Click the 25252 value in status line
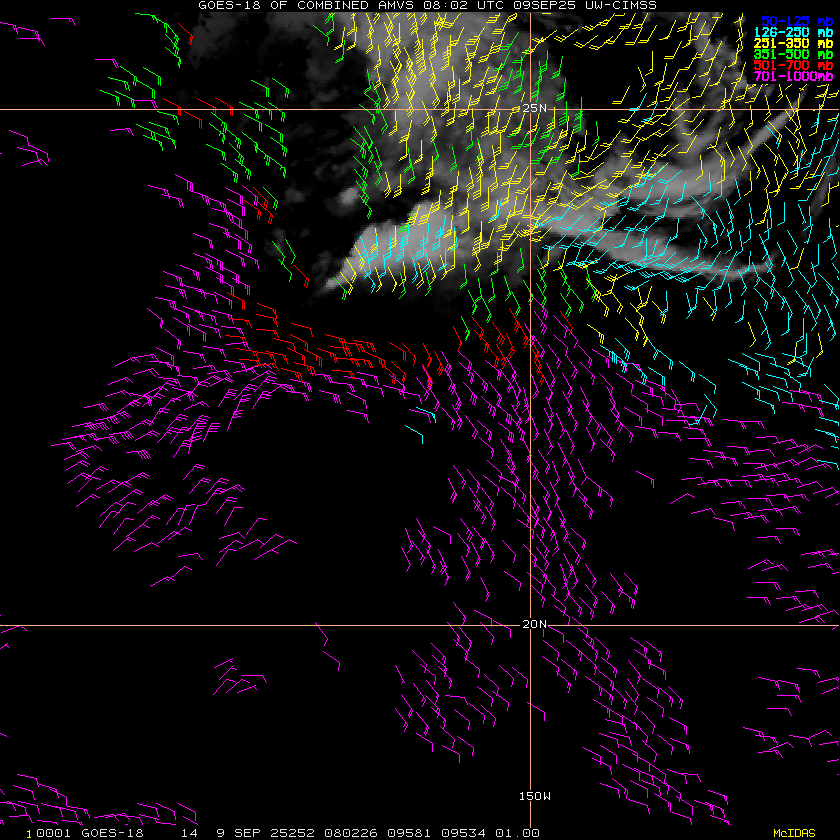This screenshot has height=840, width=840. pos(270,832)
